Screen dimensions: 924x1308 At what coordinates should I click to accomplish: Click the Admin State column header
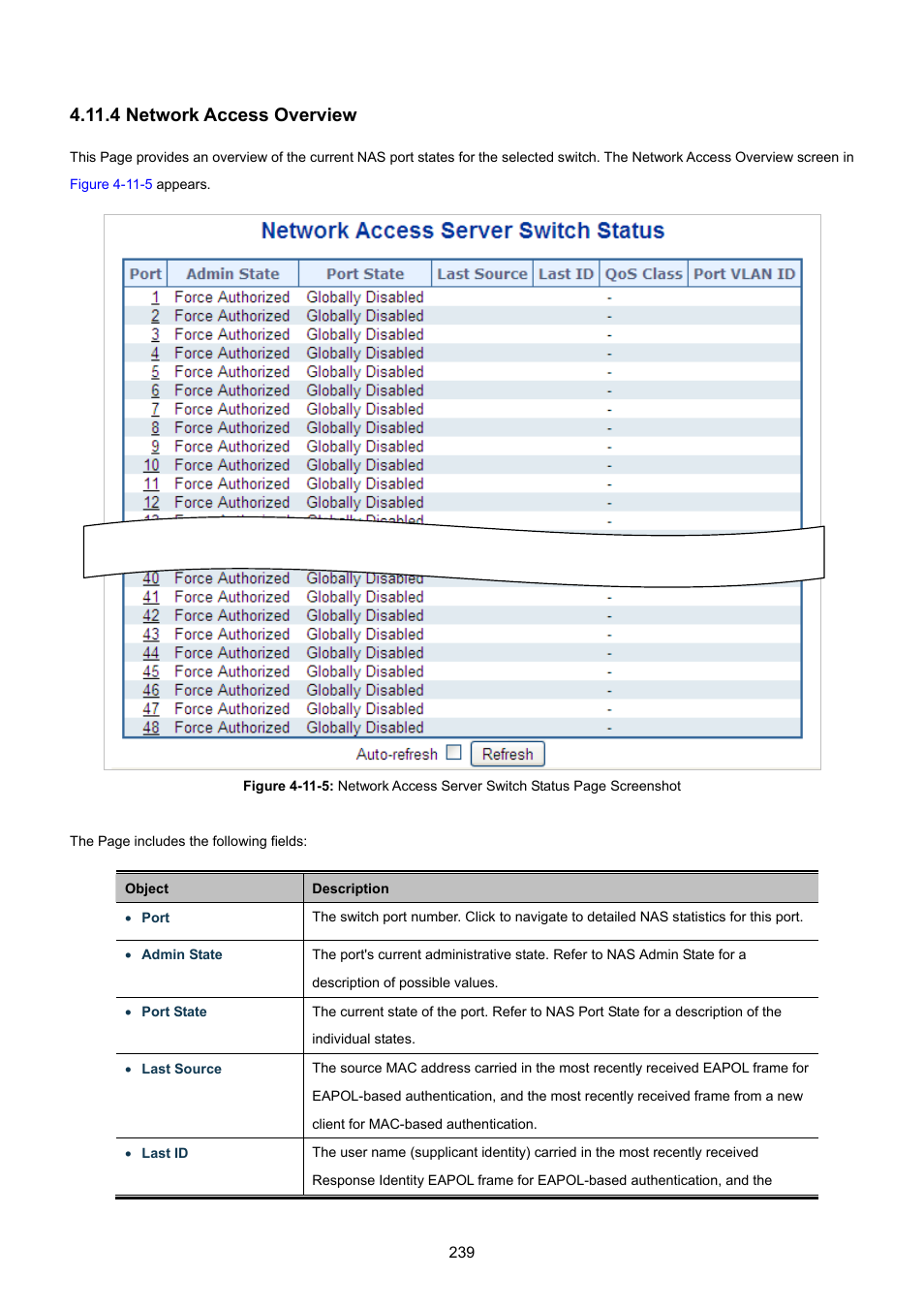click(x=232, y=274)
